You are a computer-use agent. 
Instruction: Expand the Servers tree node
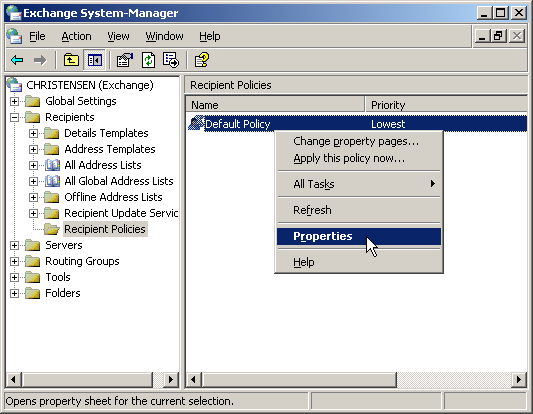pos(14,245)
